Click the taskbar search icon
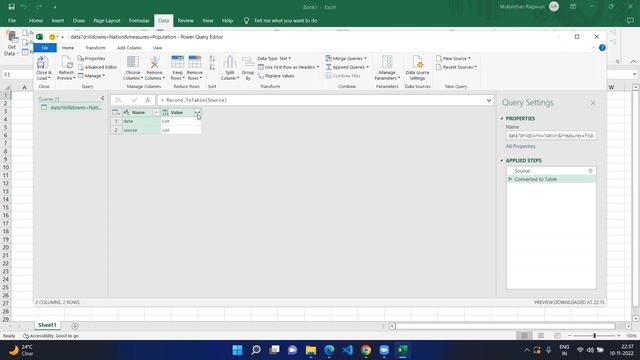The image size is (640, 360). 256,350
